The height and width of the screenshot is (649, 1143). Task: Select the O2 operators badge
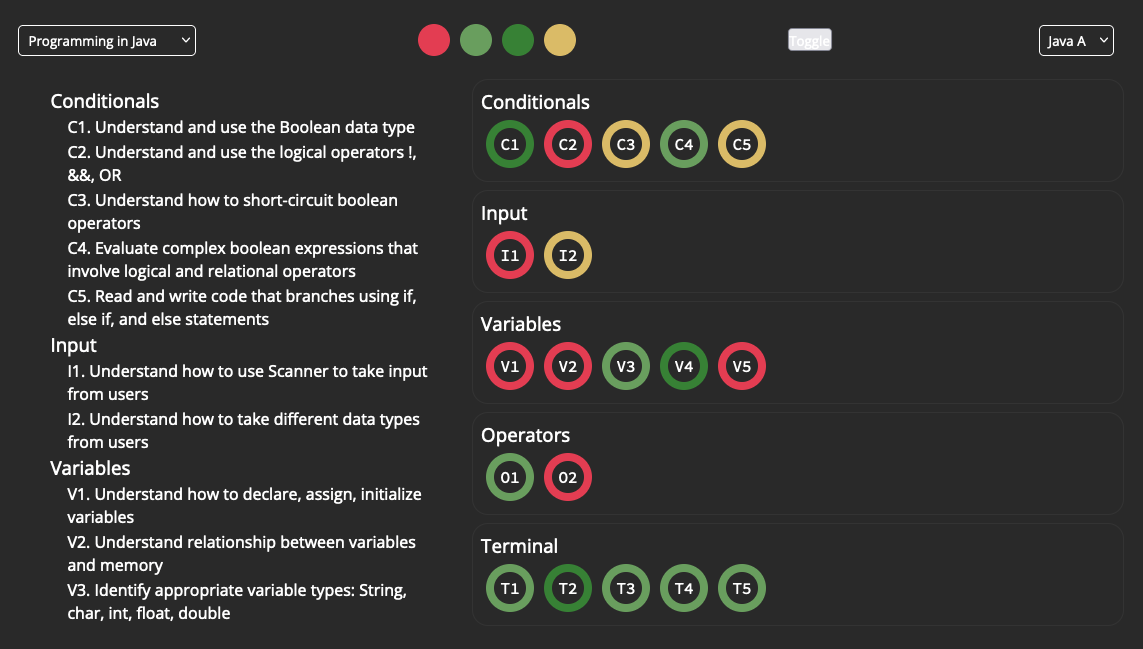(568, 478)
